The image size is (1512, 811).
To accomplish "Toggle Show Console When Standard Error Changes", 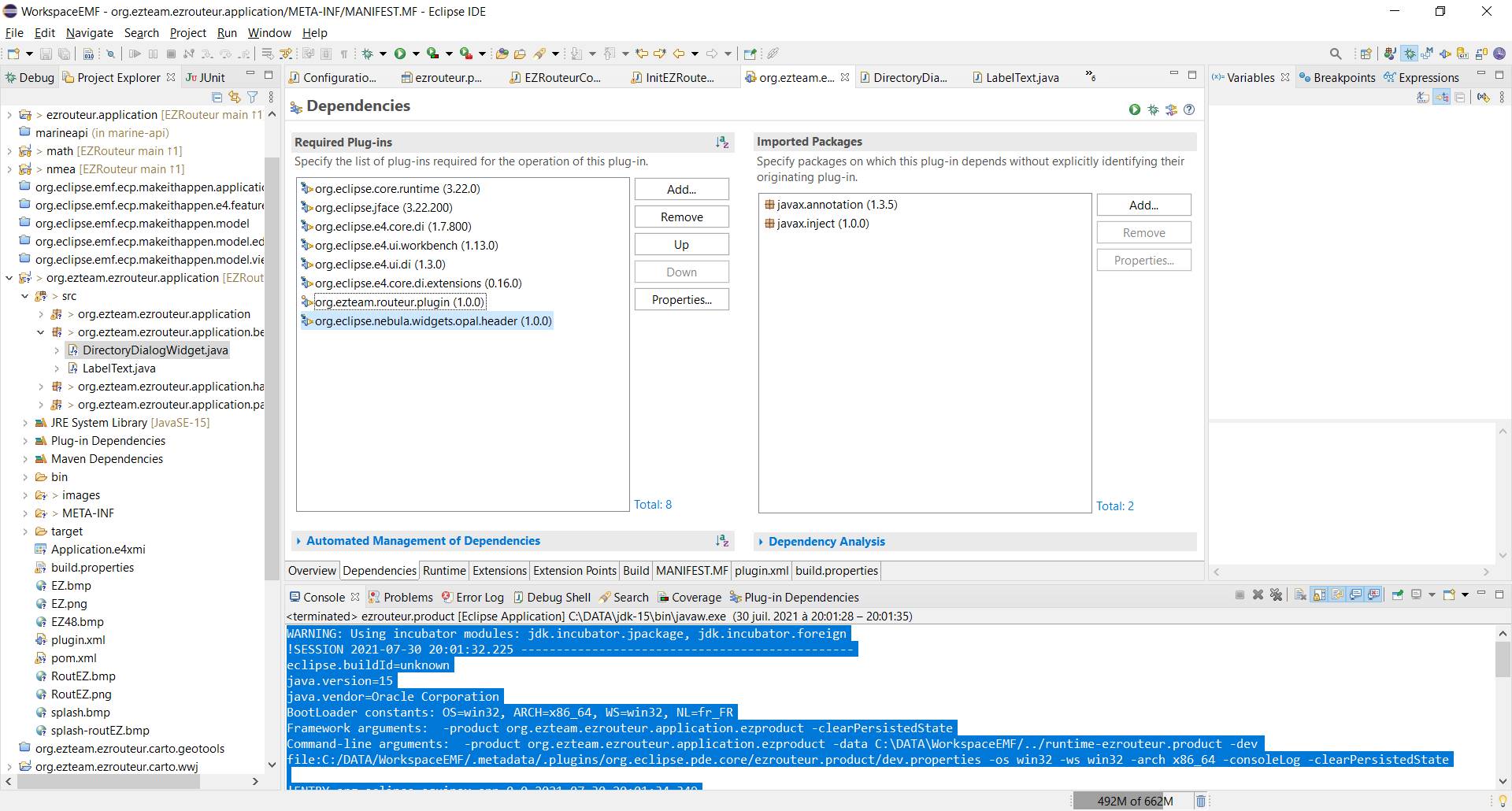I will 1374,594.
